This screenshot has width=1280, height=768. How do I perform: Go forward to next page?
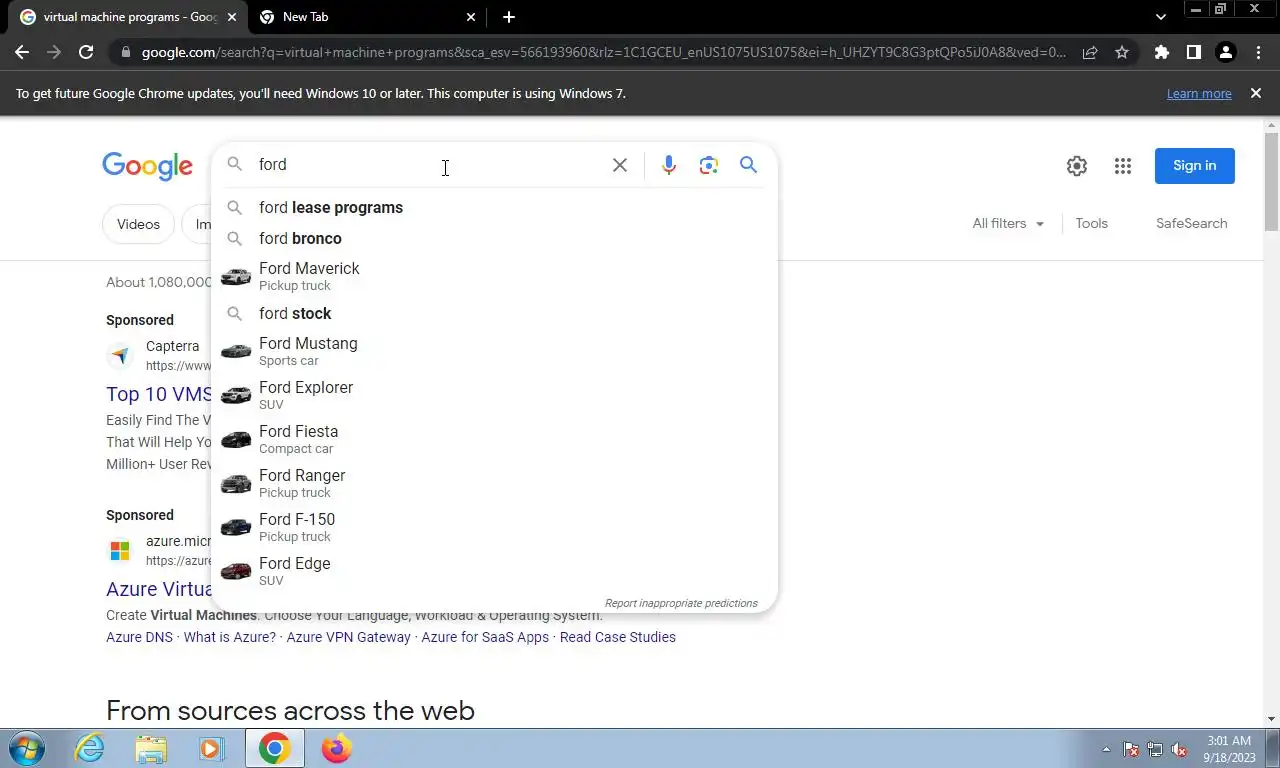click(54, 52)
